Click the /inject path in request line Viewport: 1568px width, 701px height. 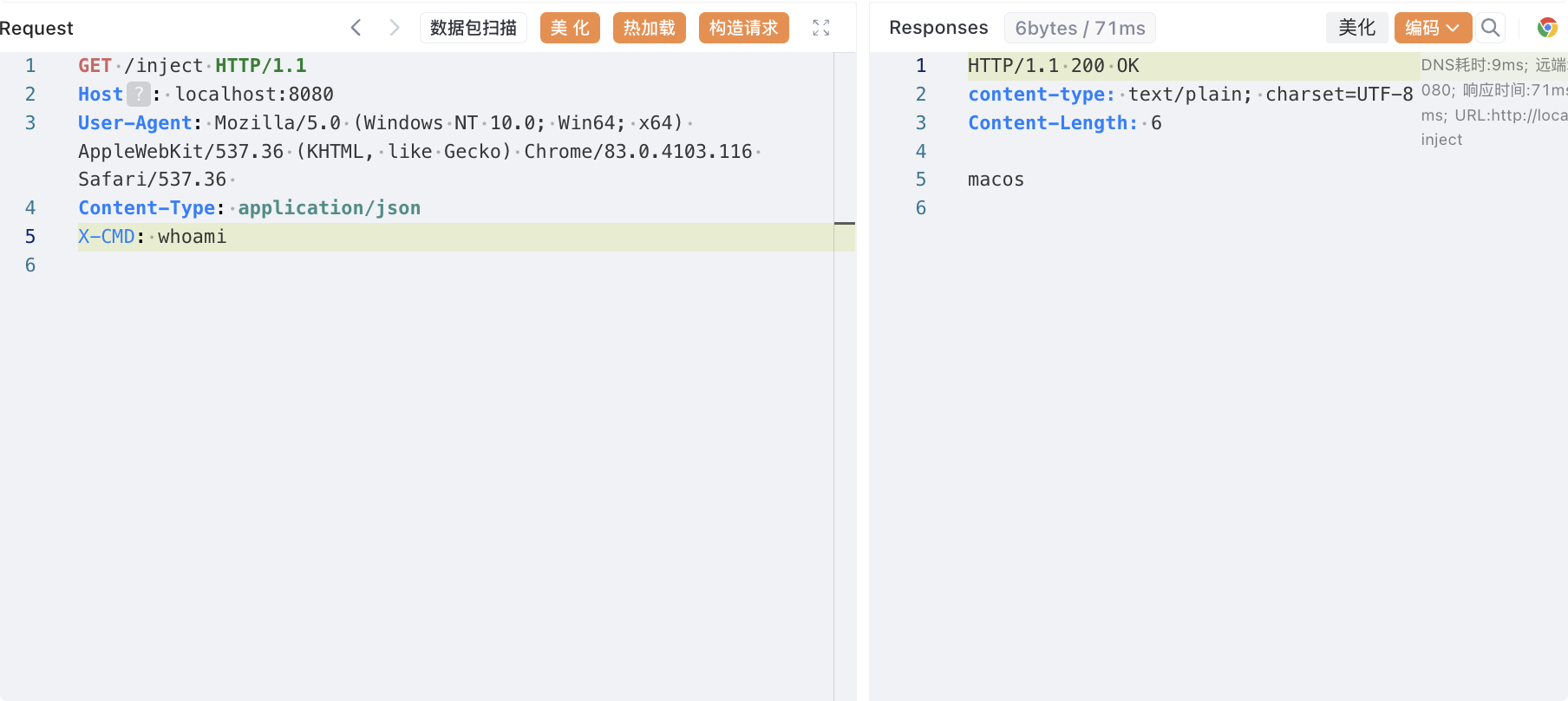[164, 66]
